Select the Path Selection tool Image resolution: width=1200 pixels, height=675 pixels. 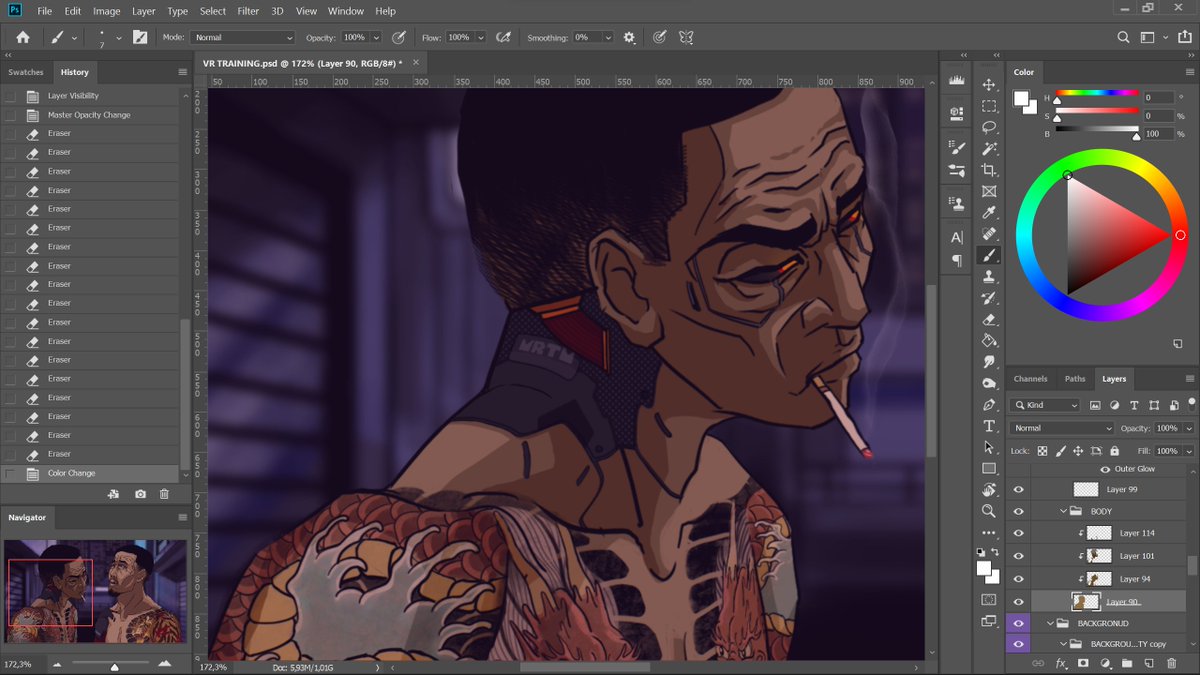[989, 447]
